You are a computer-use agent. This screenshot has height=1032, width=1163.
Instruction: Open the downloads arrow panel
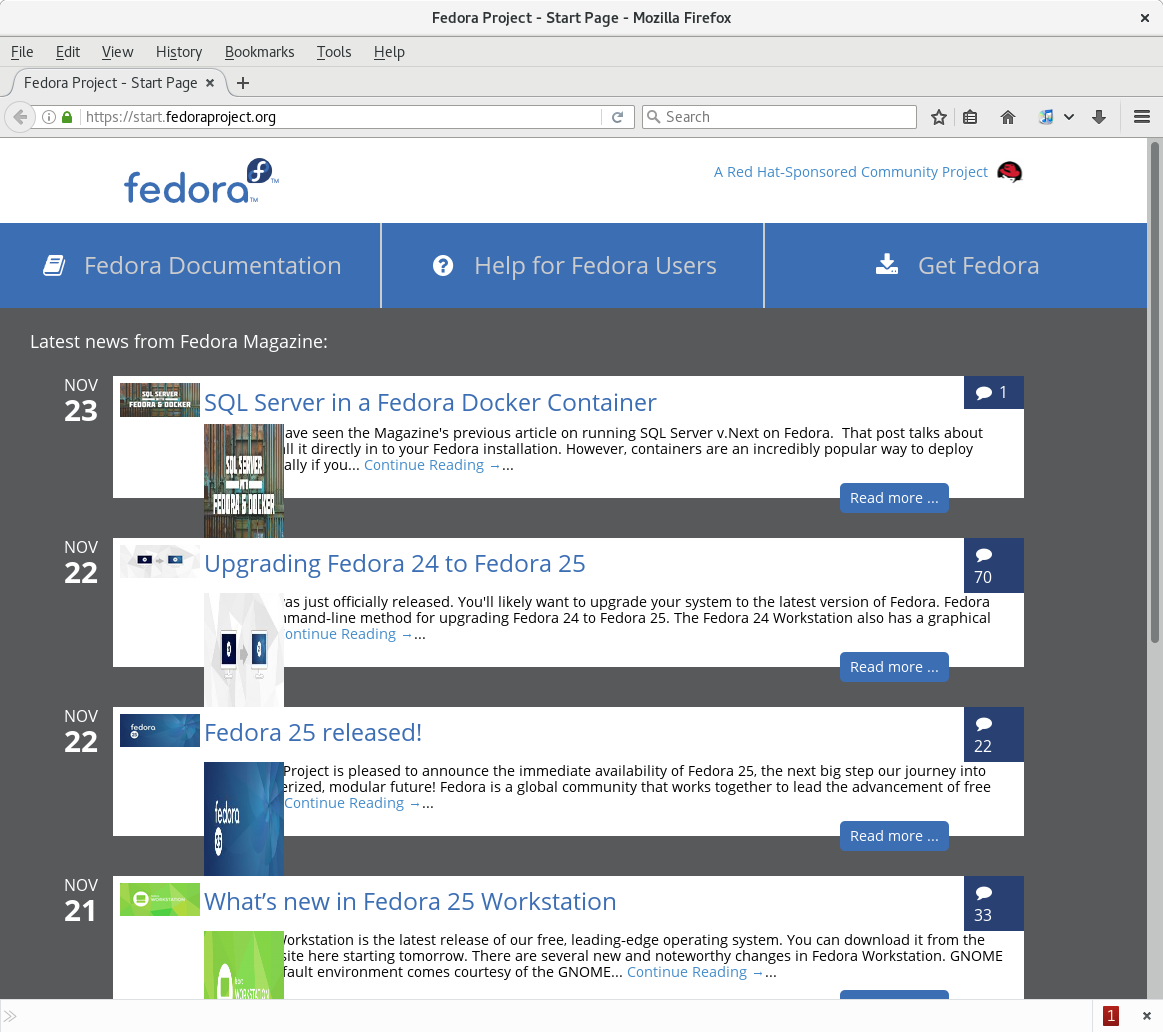point(1099,116)
